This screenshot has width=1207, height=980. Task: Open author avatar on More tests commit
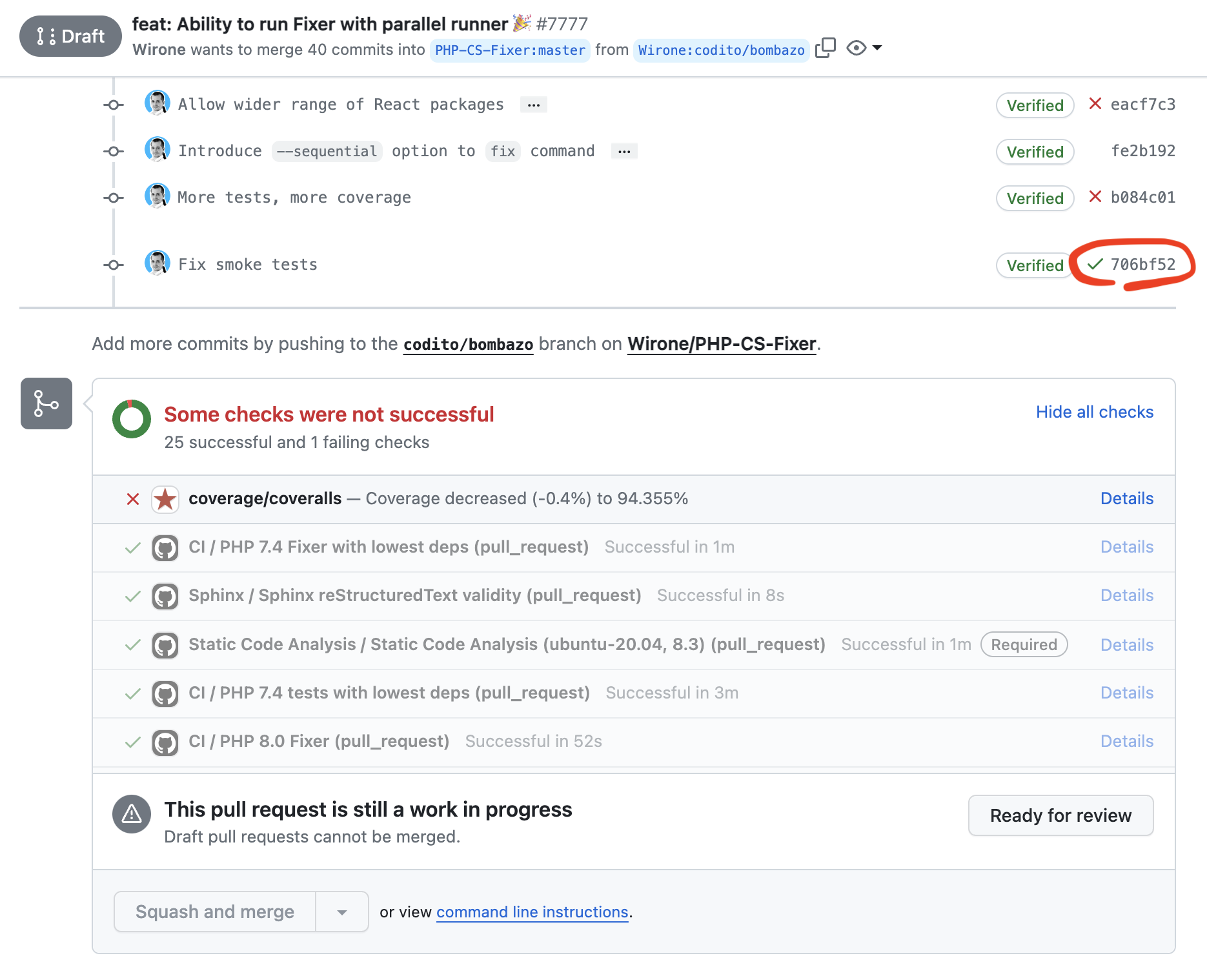click(x=157, y=196)
